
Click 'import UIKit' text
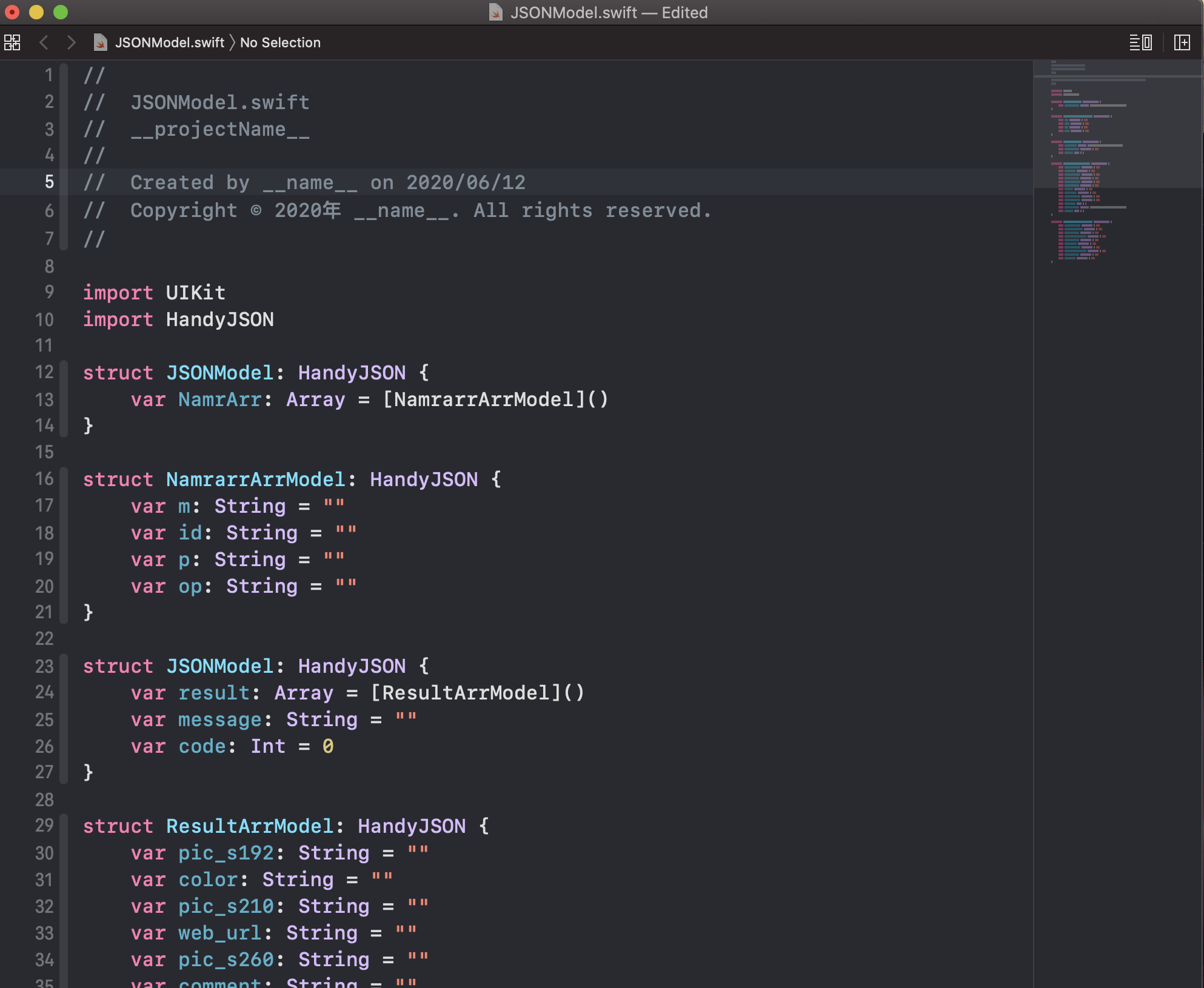(x=154, y=292)
